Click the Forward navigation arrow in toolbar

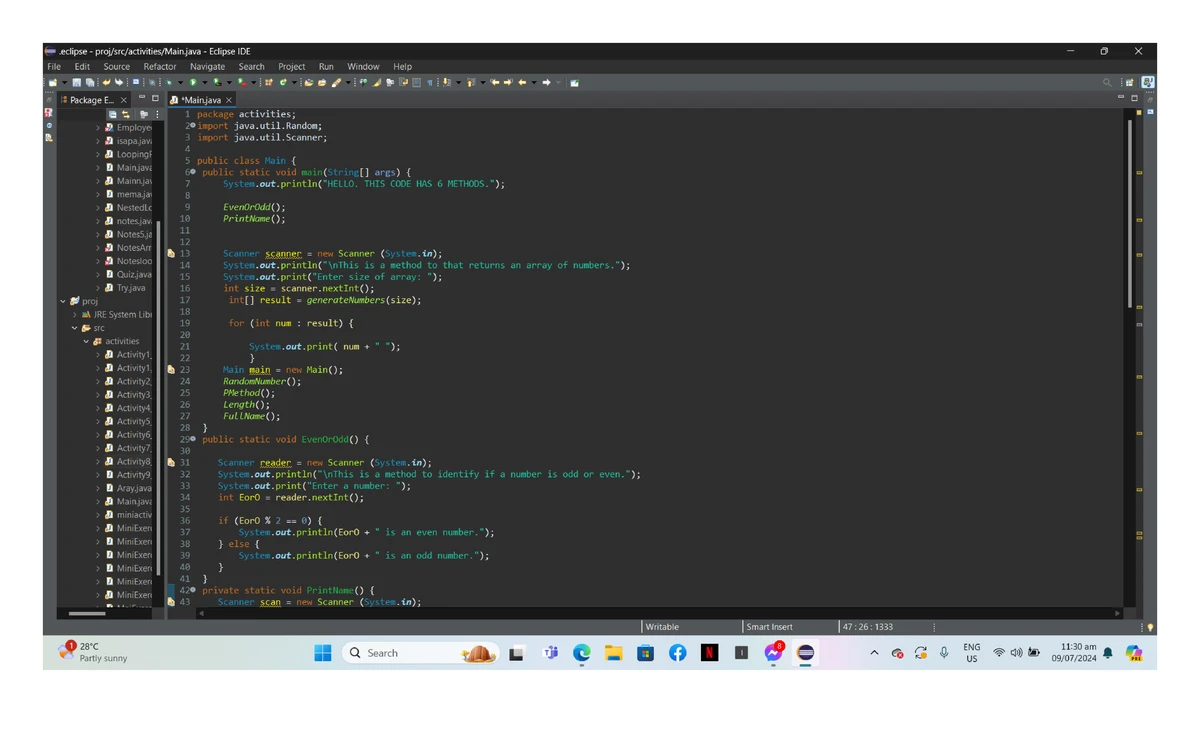point(546,82)
